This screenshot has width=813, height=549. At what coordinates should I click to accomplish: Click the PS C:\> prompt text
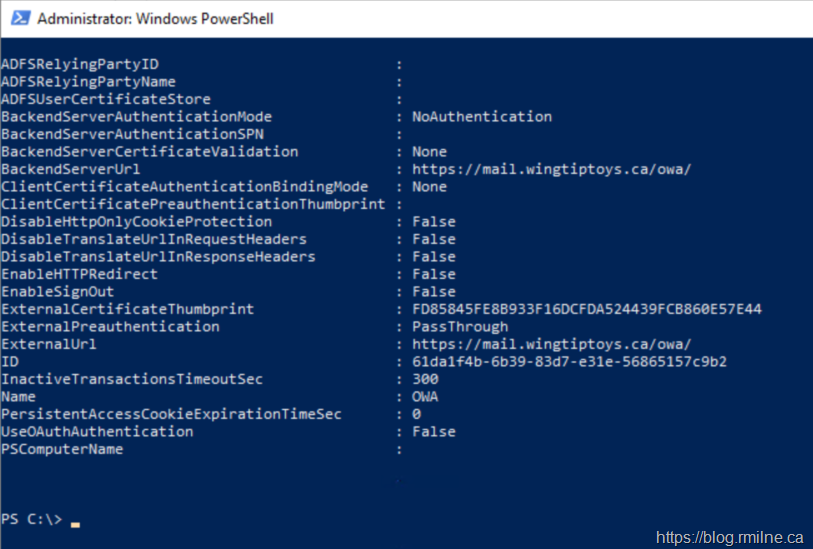click(32, 519)
